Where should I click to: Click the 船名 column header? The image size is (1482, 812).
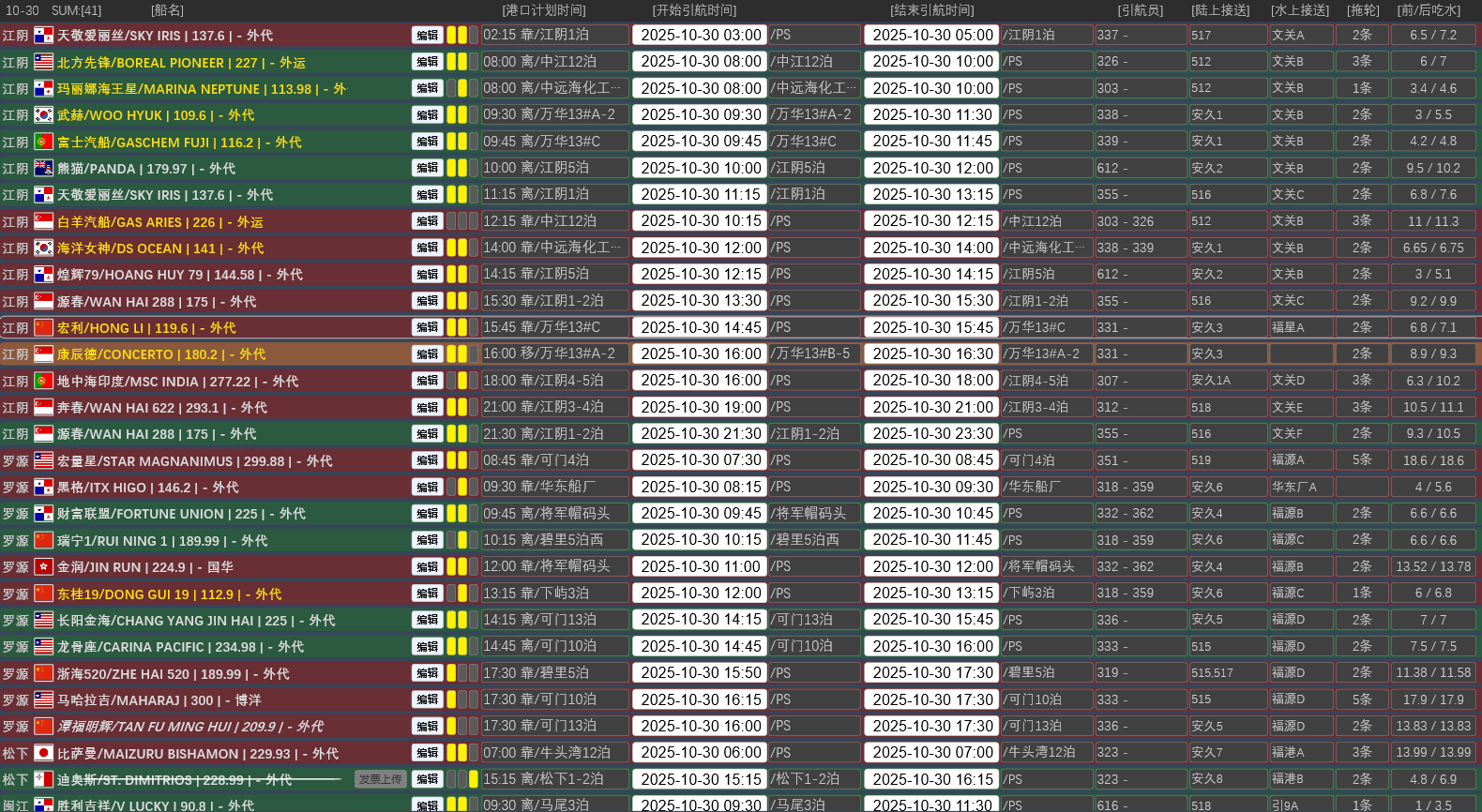167,10
